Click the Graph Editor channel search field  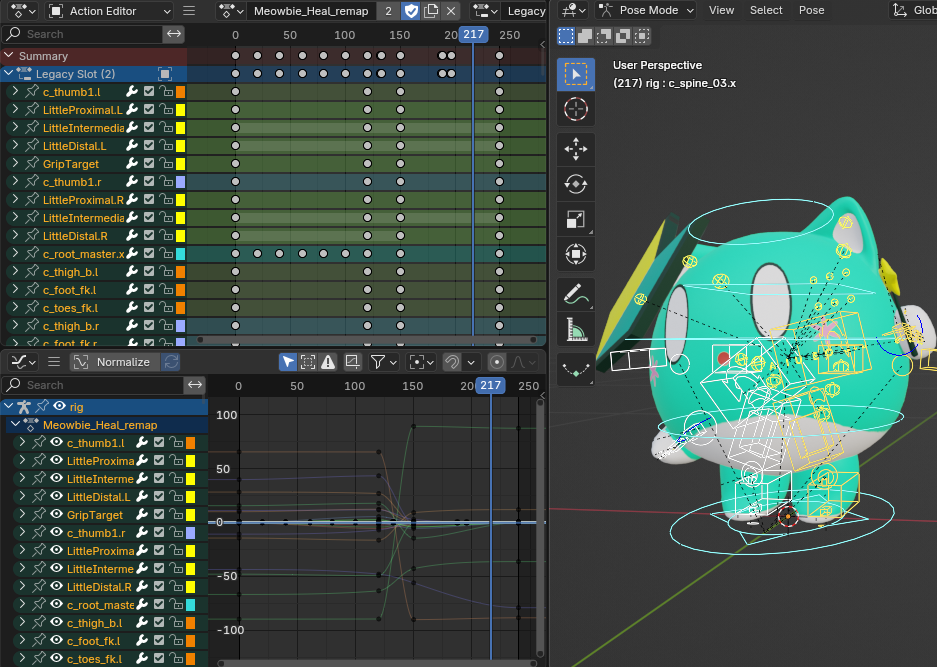click(x=93, y=385)
